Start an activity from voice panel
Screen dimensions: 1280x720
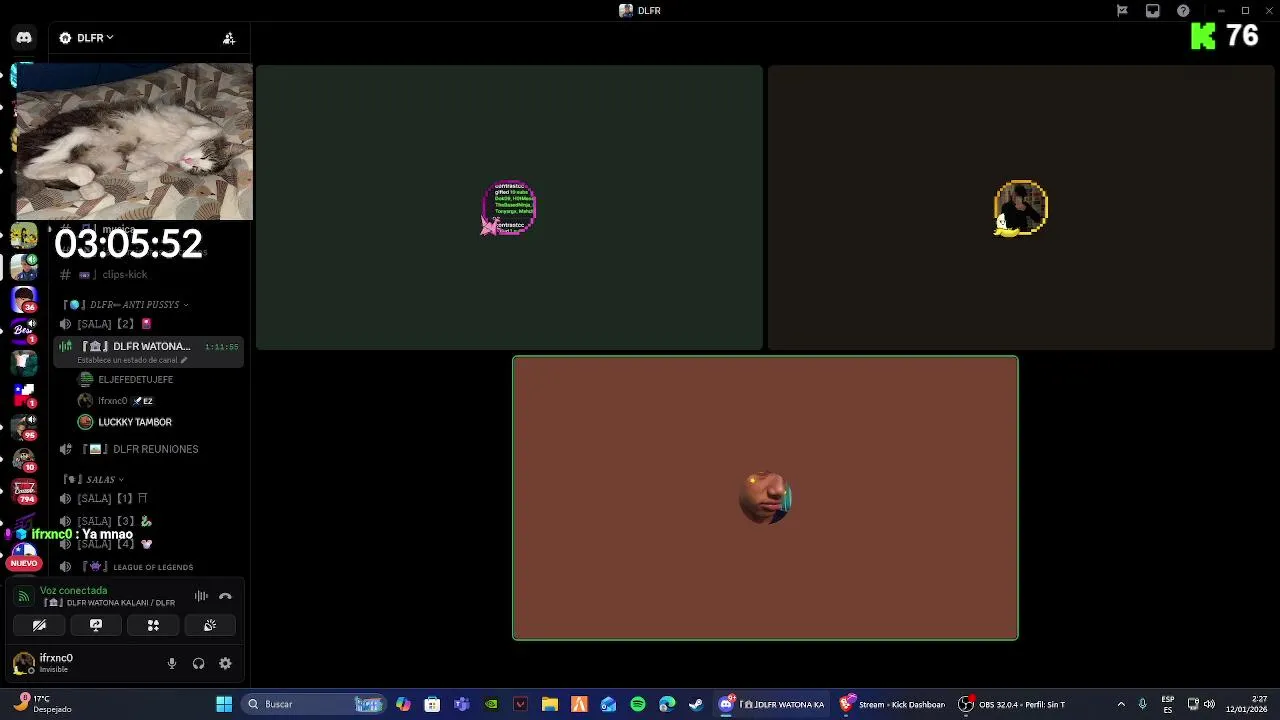coord(153,625)
